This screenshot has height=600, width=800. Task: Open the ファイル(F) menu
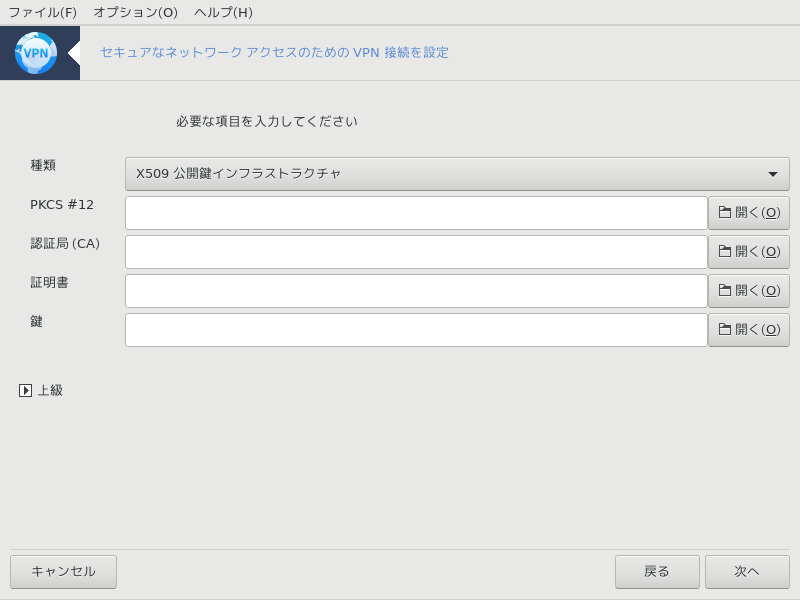coord(42,12)
